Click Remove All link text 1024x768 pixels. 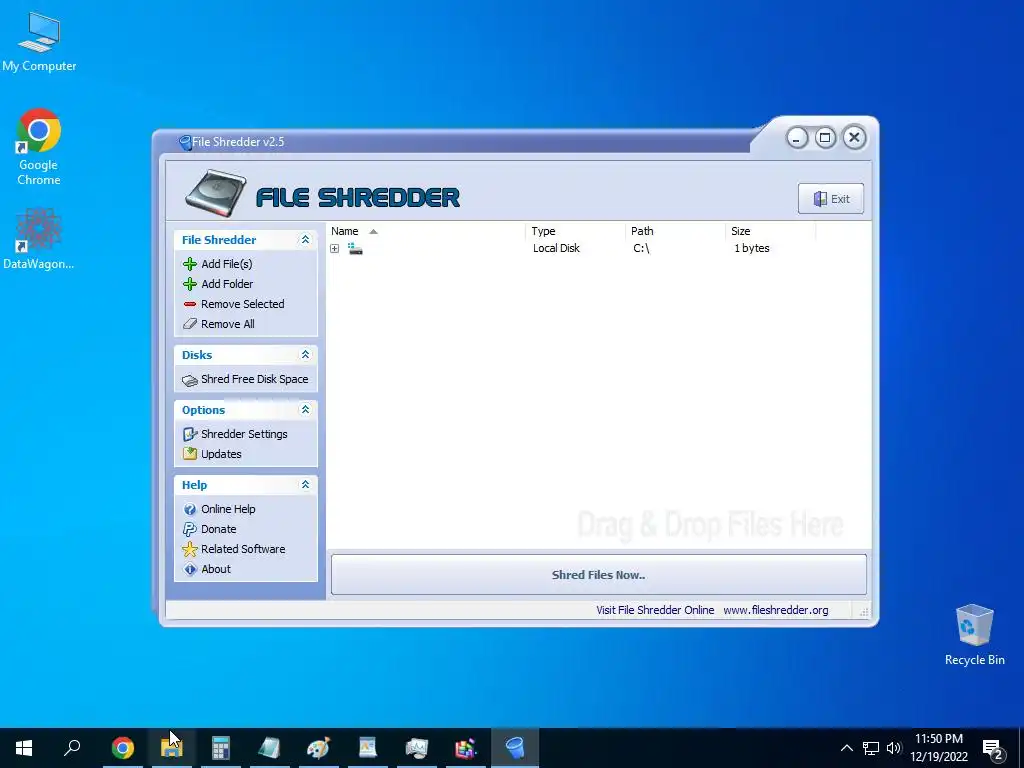(x=228, y=324)
